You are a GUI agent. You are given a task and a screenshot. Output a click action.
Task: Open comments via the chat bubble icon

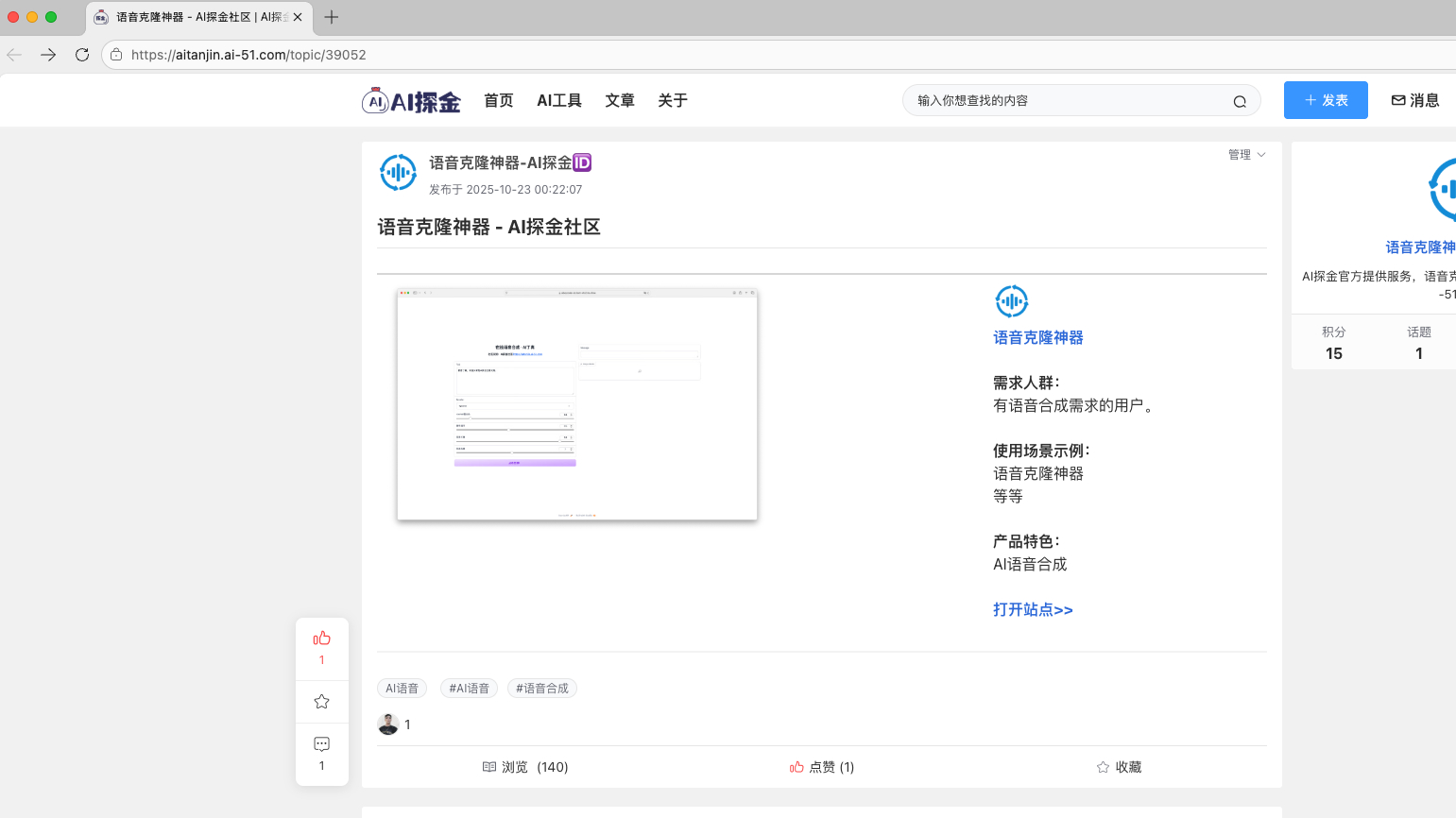322,744
